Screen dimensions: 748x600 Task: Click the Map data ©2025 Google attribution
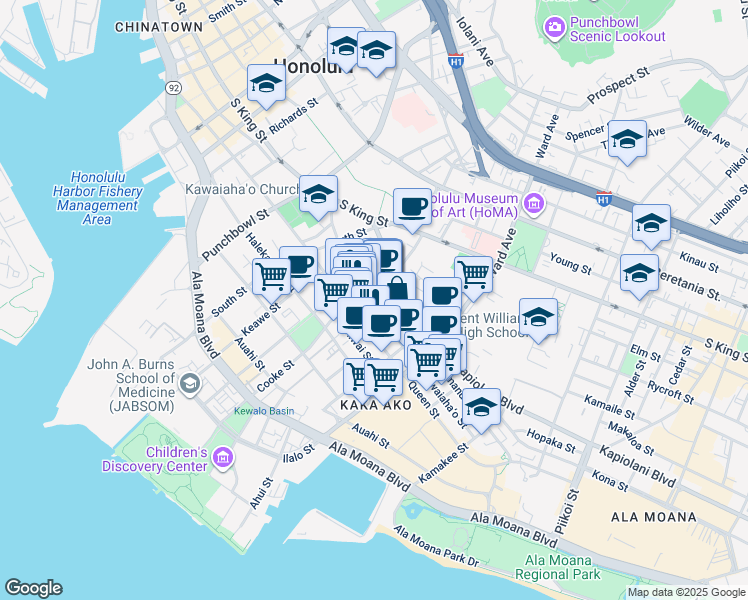685,592
